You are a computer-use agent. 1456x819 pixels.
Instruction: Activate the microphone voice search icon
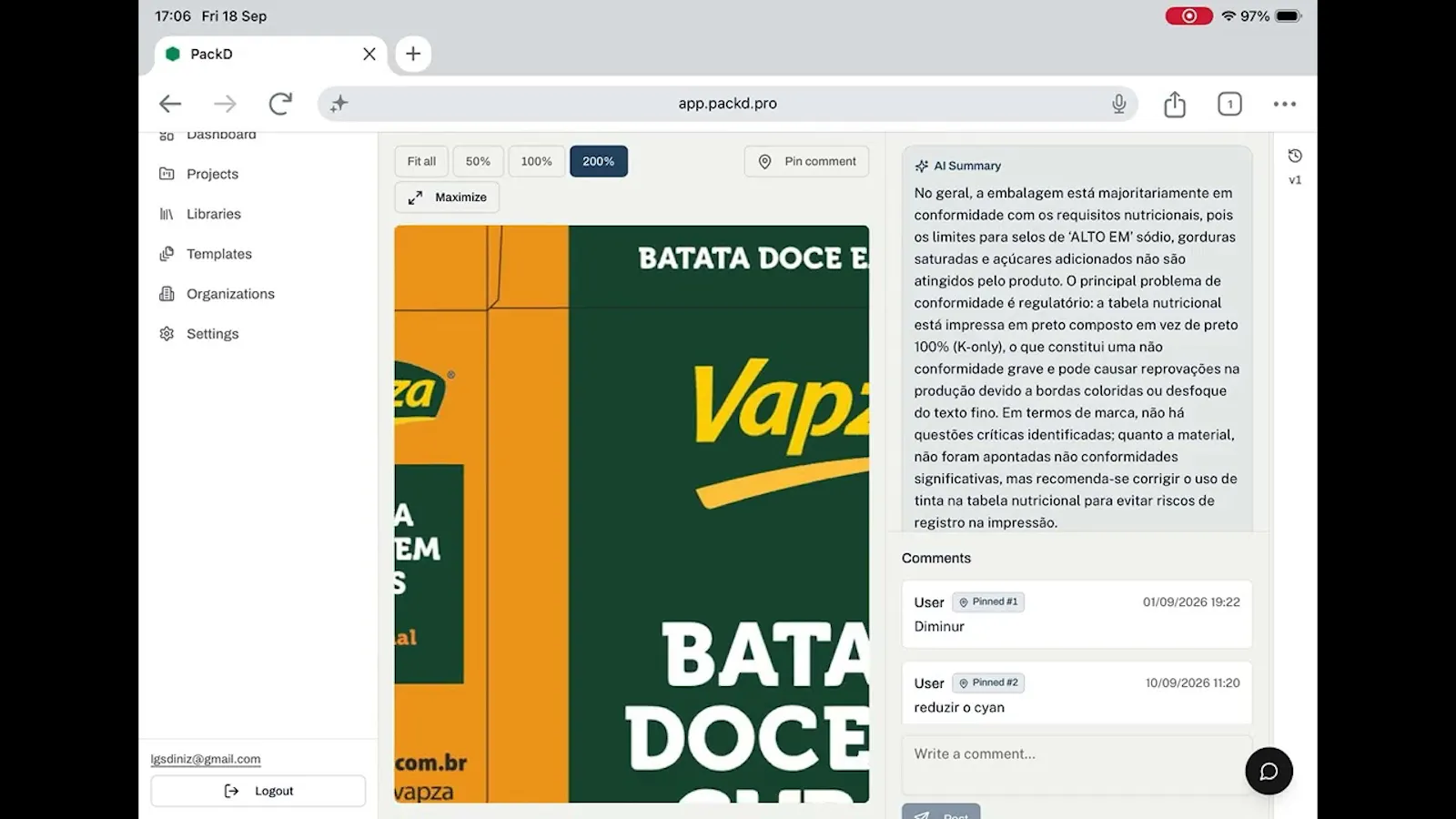click(x=1119, y=104)
